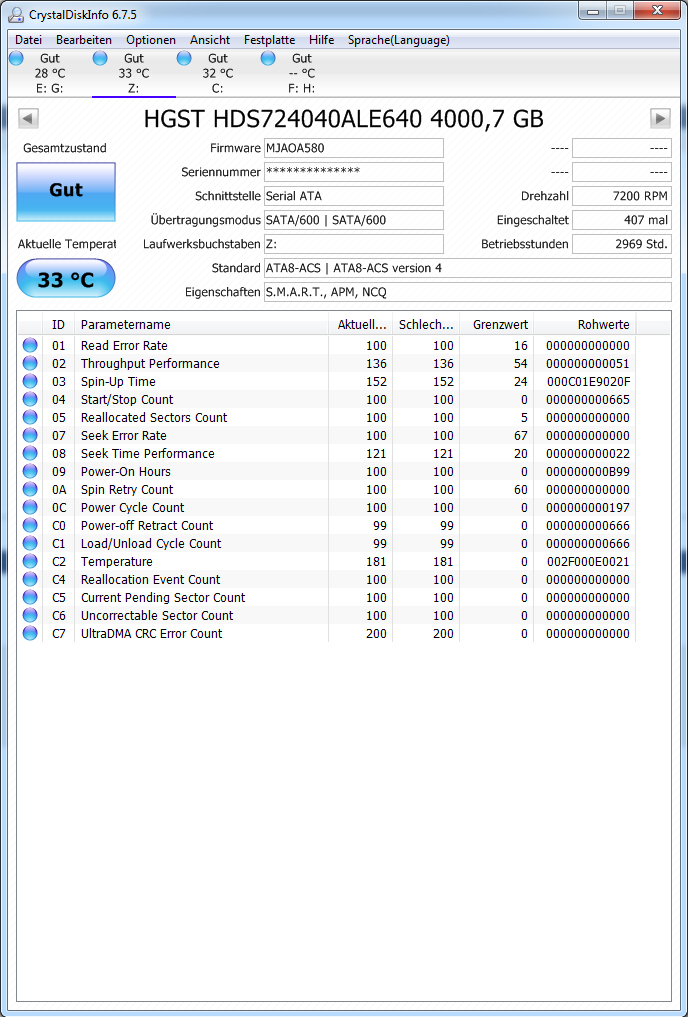Screen dimensions: 688x1017
Task: Click status orb of Power-On Hours
Action: pos(30,472)
